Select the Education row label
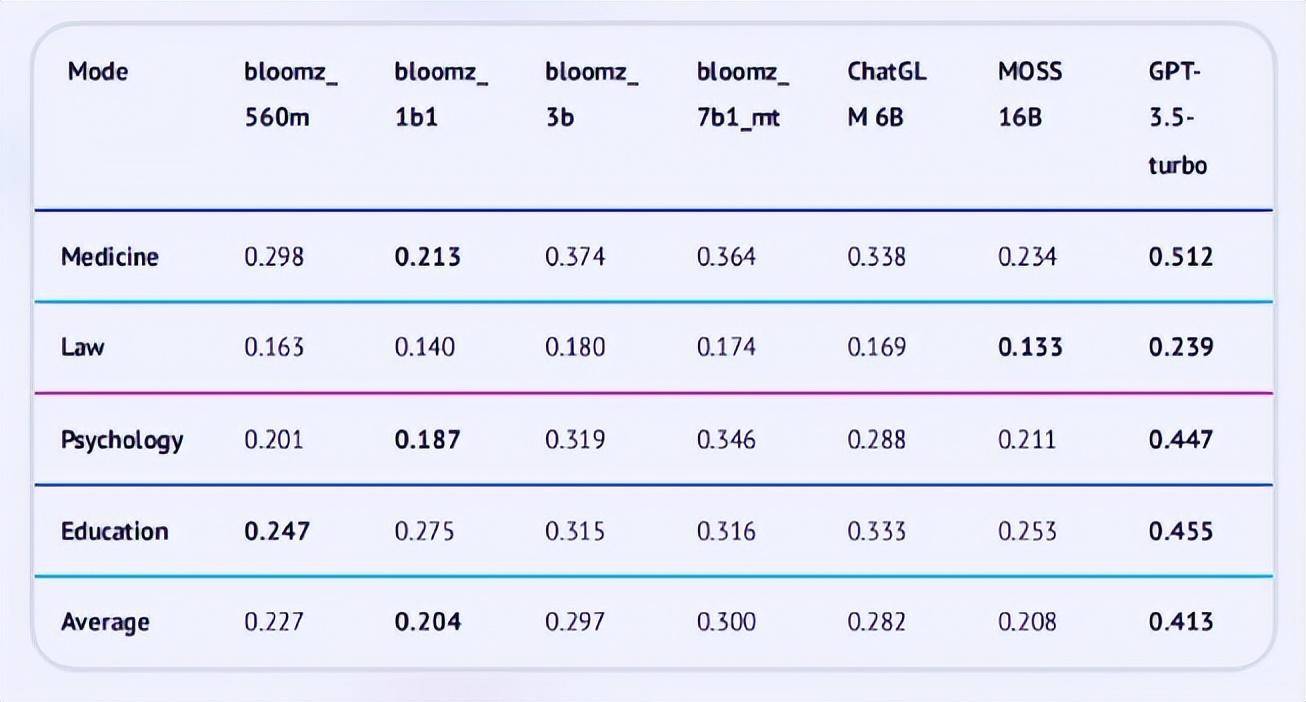This screenshot has height=702, width=1306. [114, 531]
